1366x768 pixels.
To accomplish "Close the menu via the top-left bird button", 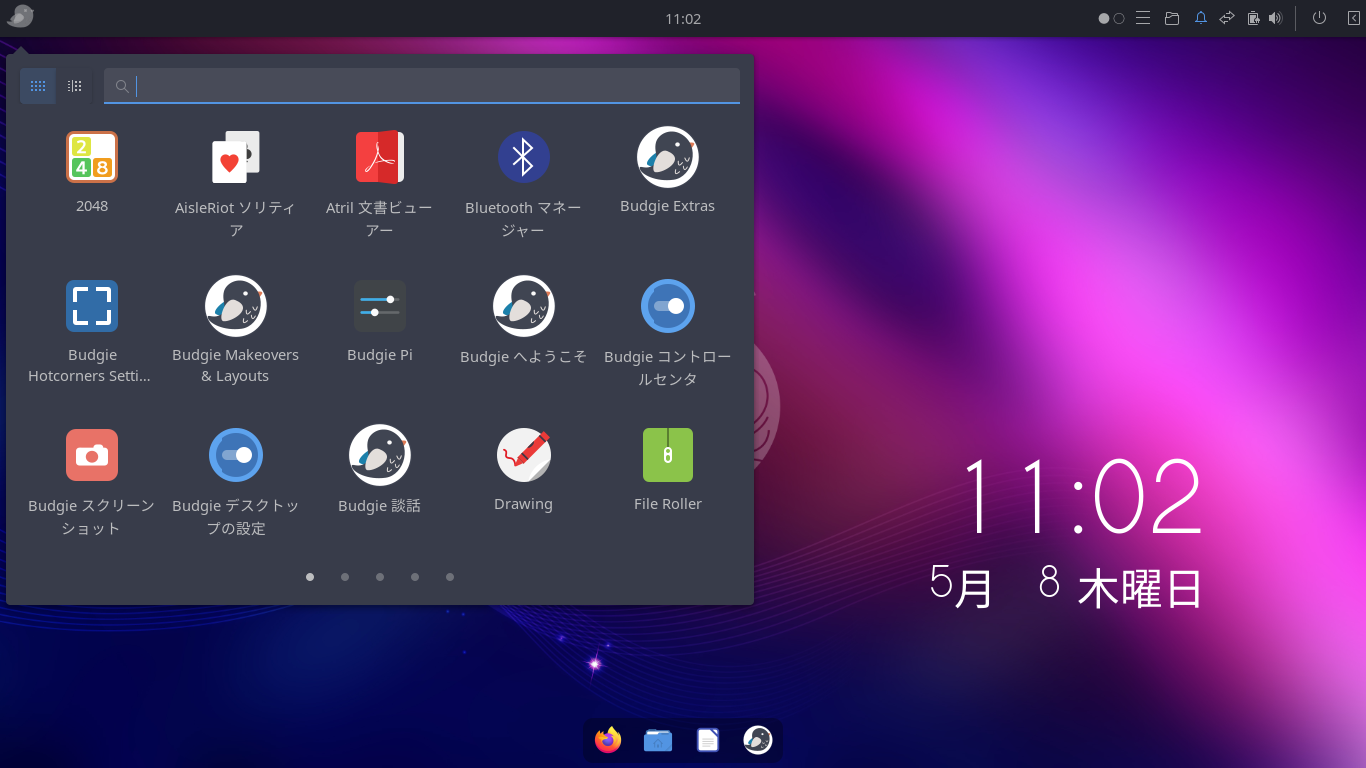I will click(20, 17).
